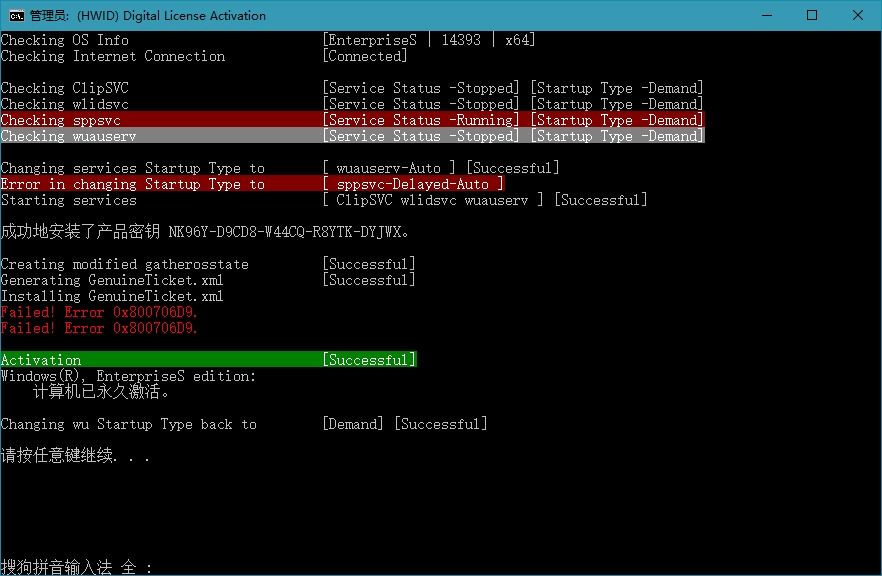Click the "Starting services" line
This screenshot has width=882, height=576.
[69, 200]
